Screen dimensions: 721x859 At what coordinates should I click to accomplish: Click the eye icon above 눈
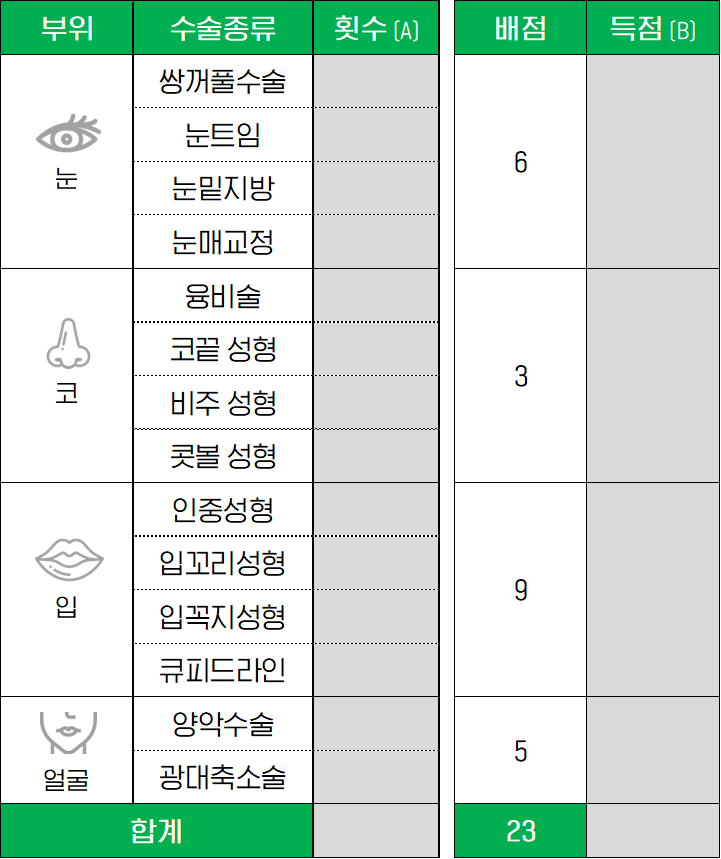[x=68, y=134]
